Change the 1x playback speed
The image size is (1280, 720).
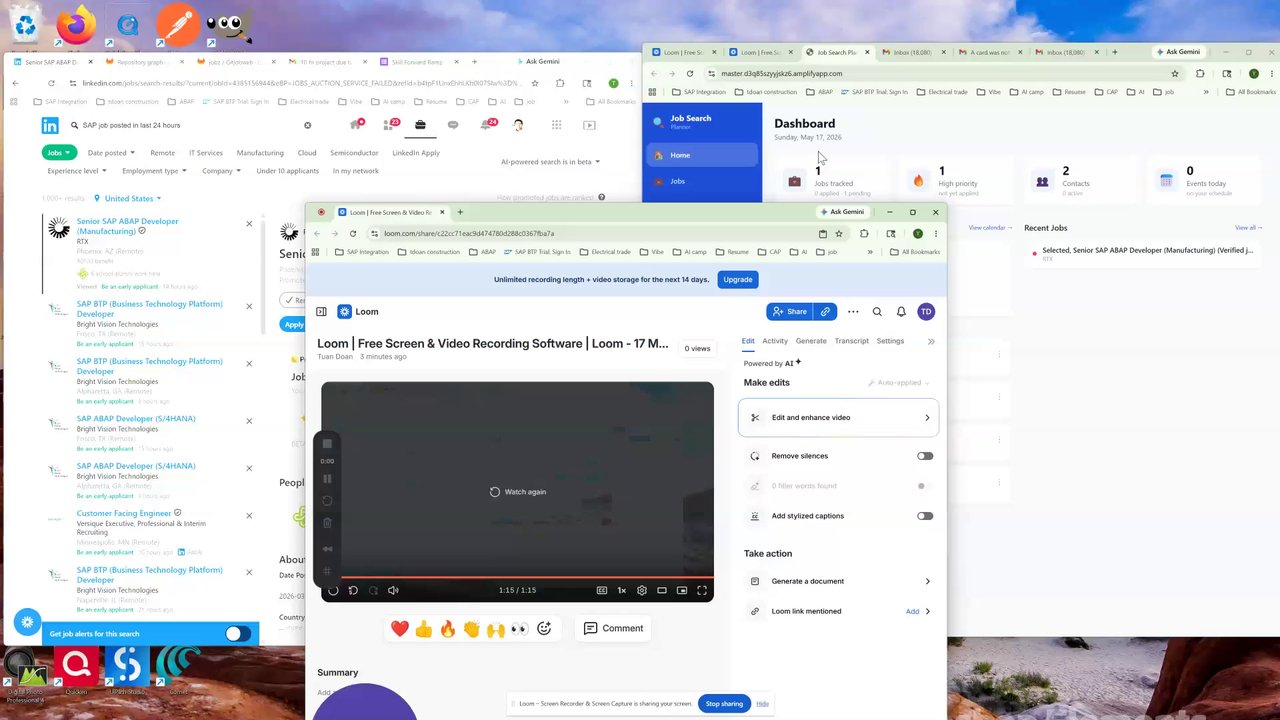point(622,590)
